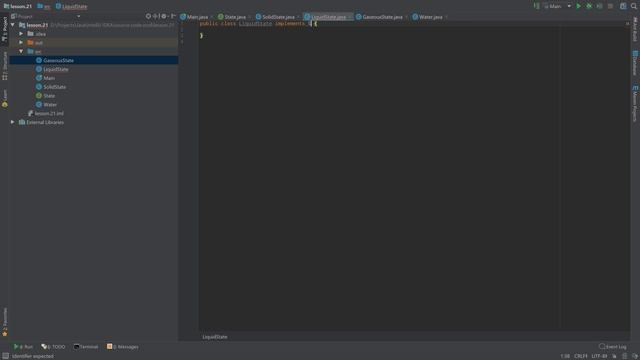Click the read-only lock icon in status bar

coord(614,356)
